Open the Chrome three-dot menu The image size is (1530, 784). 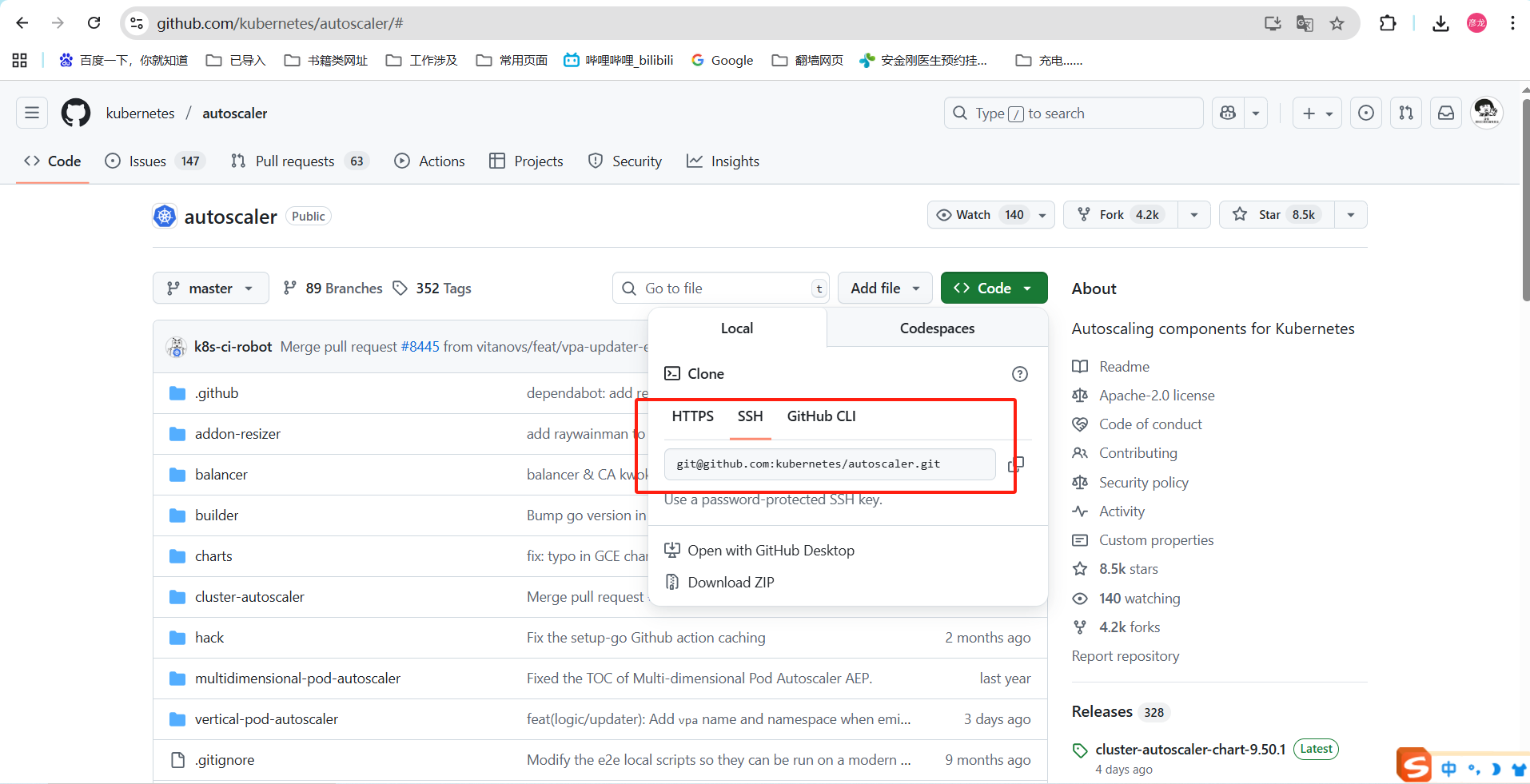pos(1512,23)
